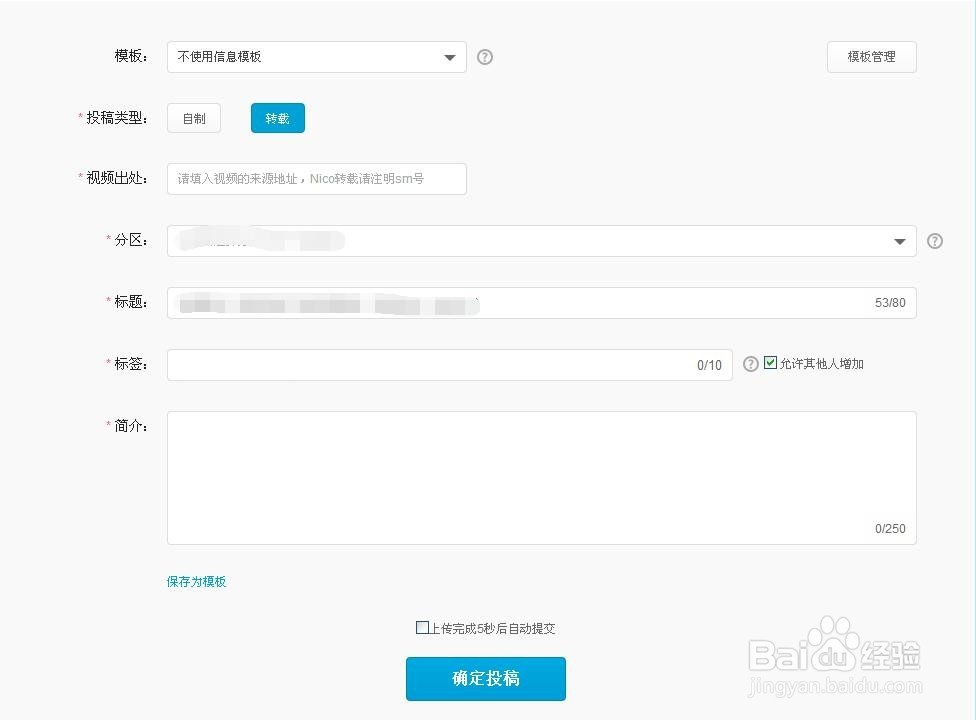Viewport: 976px width, 720px height.
Task: Click the 确定投稿 submit button
Action: tap(486, 679)
